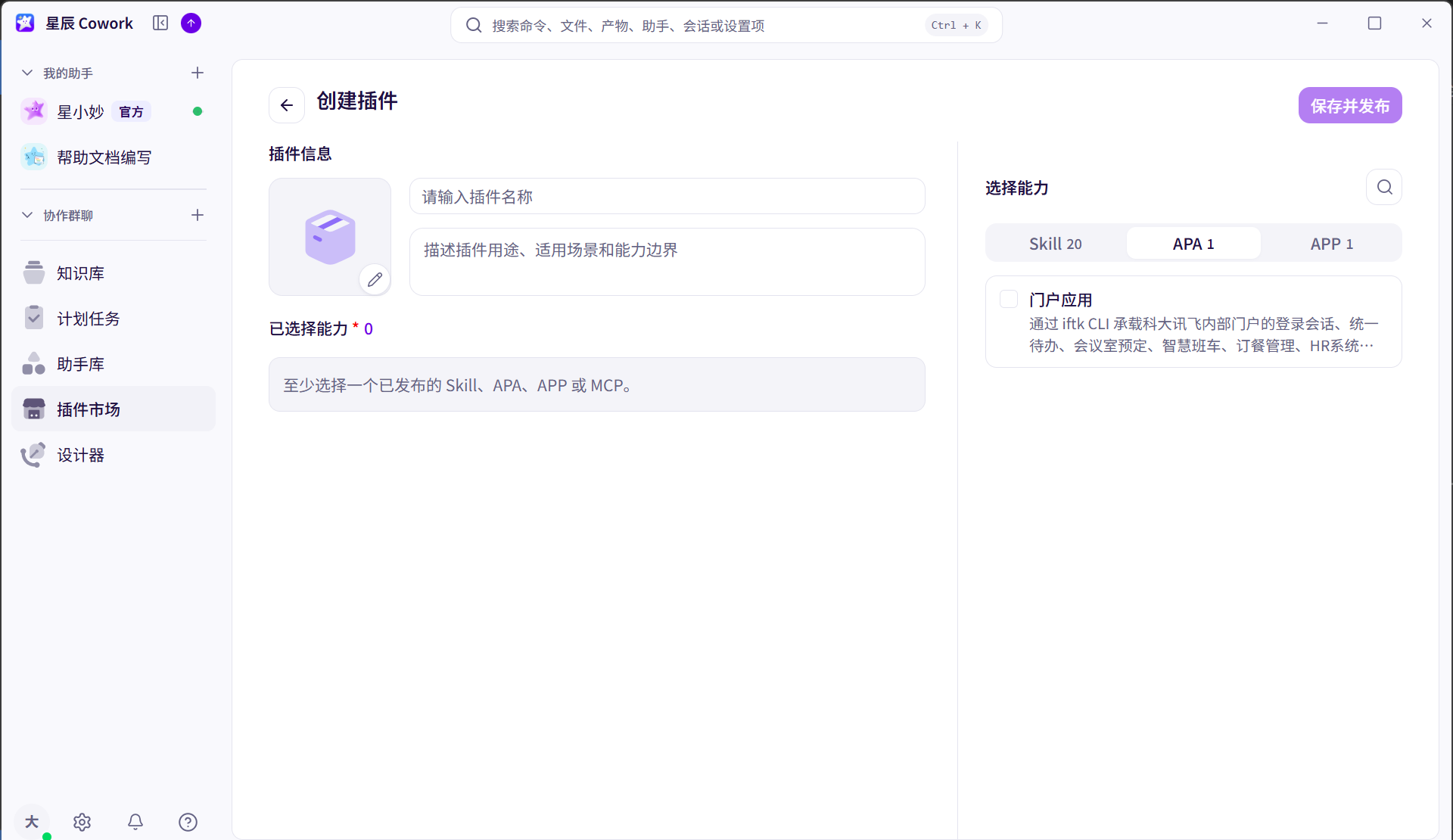Screen dimensions: 1453x840
Task: Click the 星辰 Cowork app logo
Action: (x=25, y=23)
